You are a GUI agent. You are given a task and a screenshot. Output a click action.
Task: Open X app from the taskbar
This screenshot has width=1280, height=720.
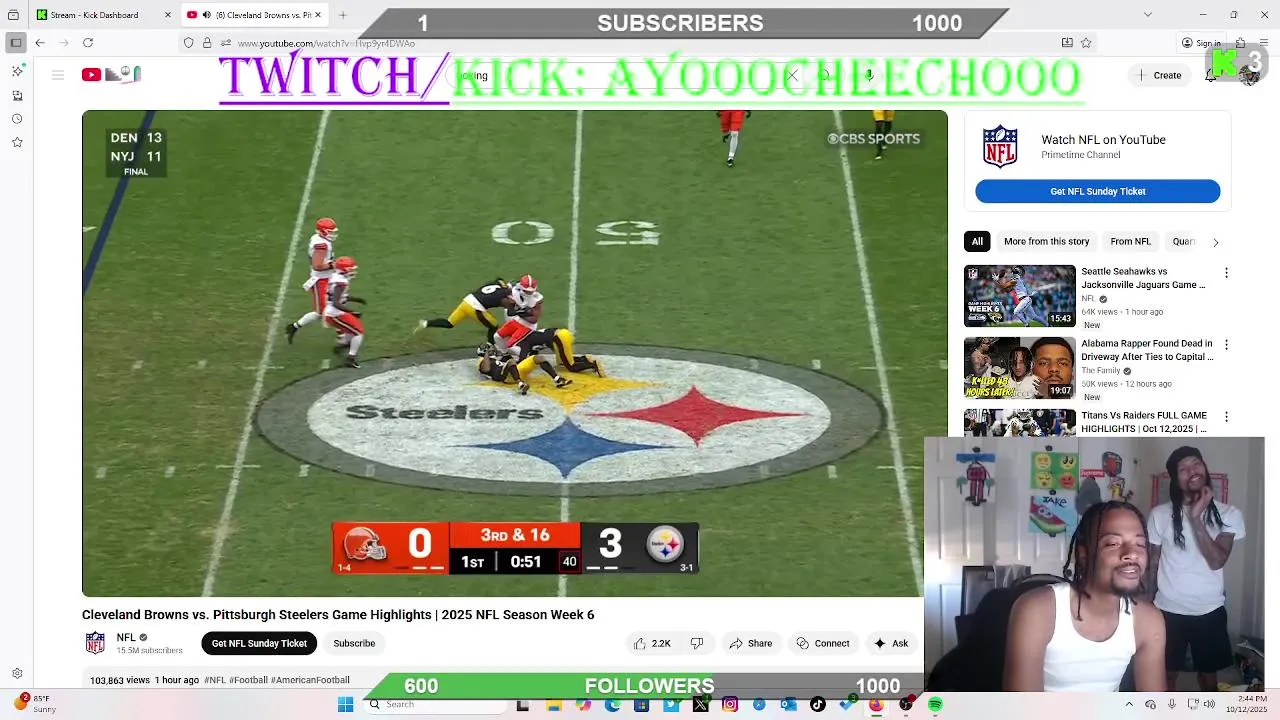tap(700, 705)
